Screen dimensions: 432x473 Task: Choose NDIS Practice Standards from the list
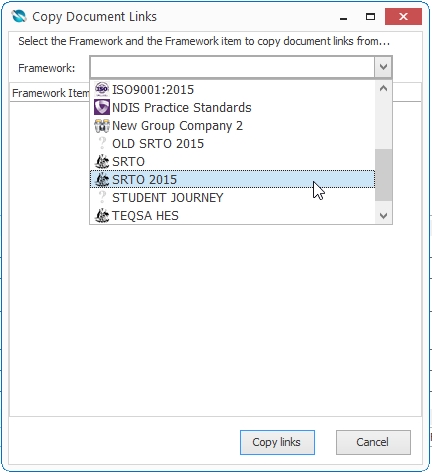tap(232, 107)
